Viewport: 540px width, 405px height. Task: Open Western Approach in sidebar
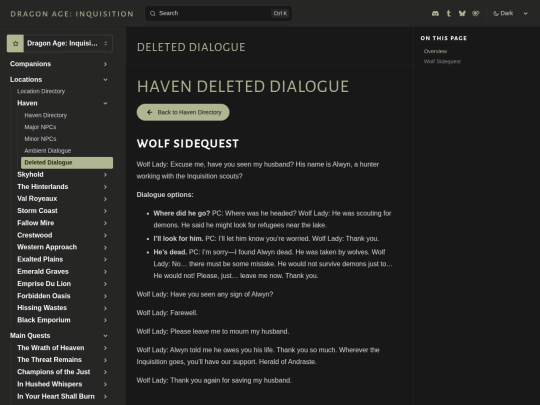coord(47,247)
